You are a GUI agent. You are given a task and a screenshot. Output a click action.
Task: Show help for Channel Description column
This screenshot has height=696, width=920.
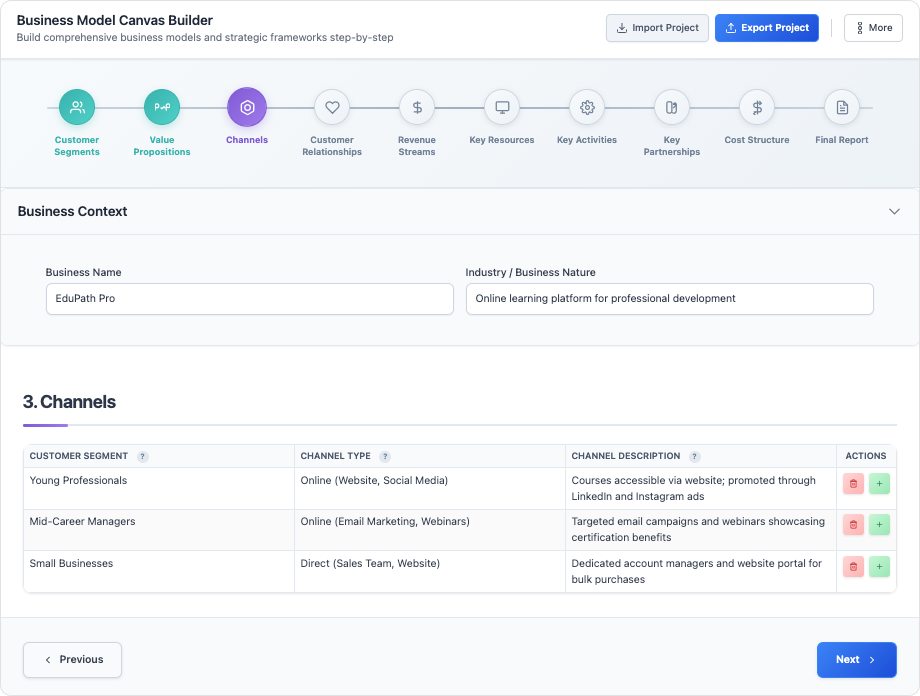[x=694, y=457]
